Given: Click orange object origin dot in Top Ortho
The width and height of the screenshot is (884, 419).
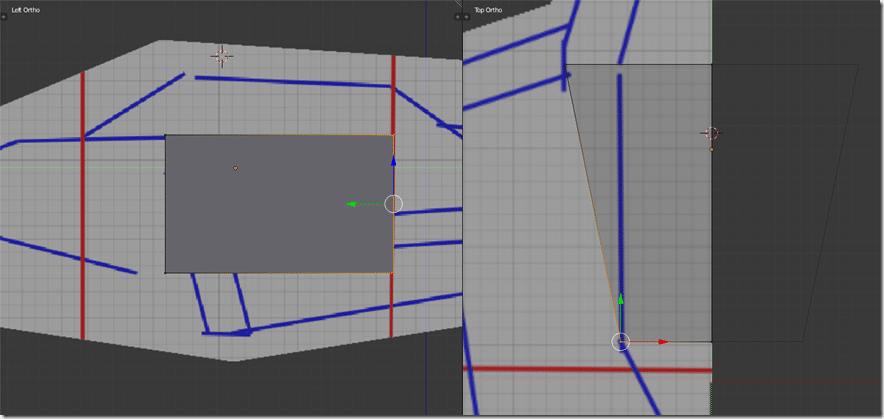Looking at the screenshot, I should point(711,149).
